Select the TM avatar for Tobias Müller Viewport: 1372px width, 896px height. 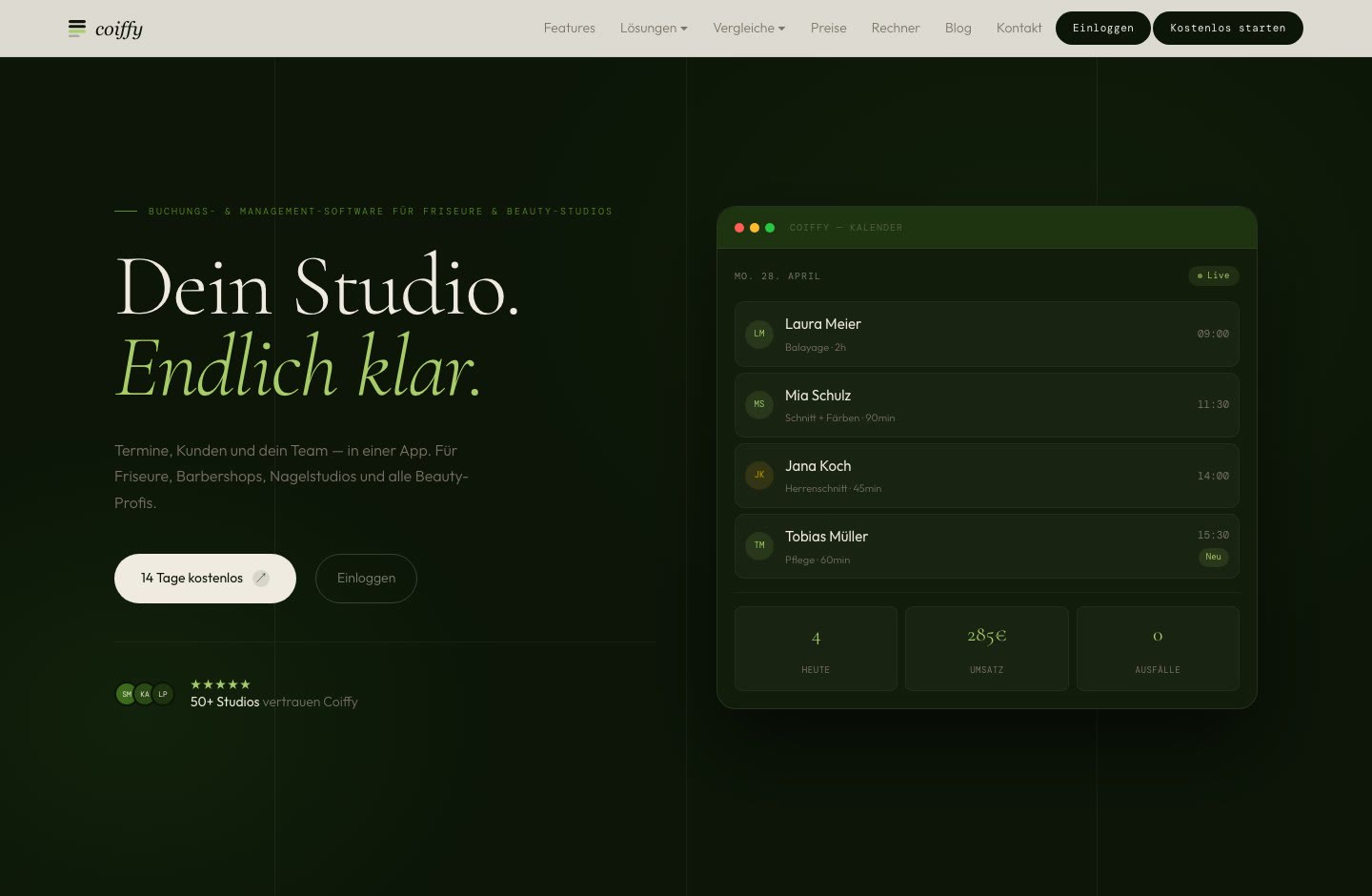click(x=759, y=545)
